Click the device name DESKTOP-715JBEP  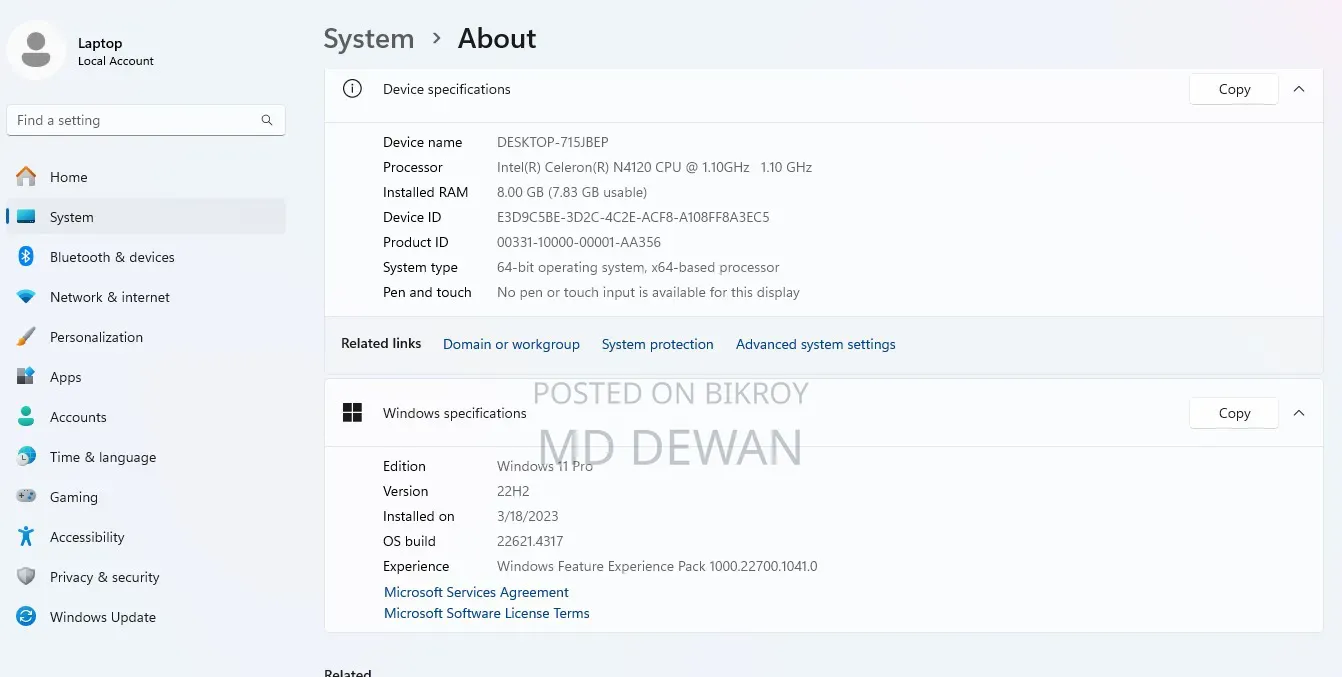(x=553, y=142)
